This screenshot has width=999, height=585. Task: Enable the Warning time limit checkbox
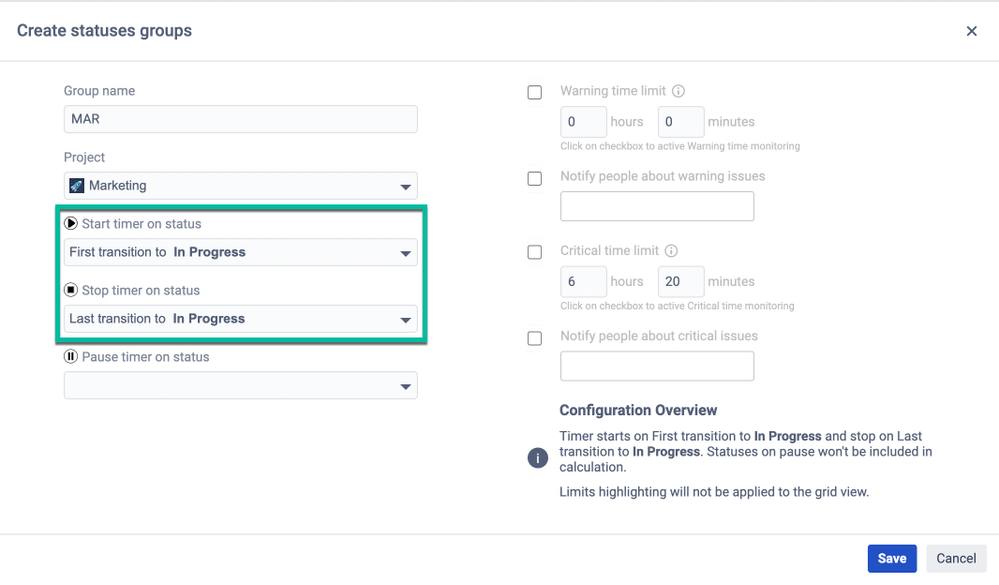535,92
